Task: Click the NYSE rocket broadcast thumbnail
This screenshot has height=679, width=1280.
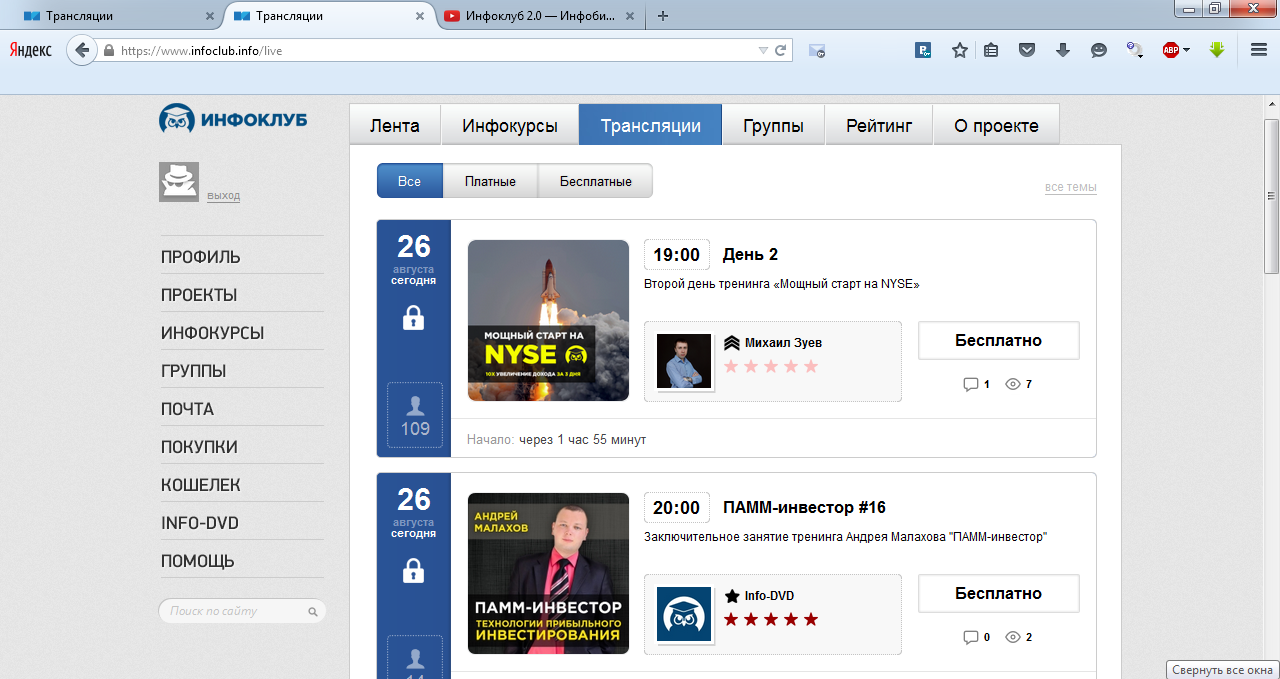Action: tap(548, 320)
